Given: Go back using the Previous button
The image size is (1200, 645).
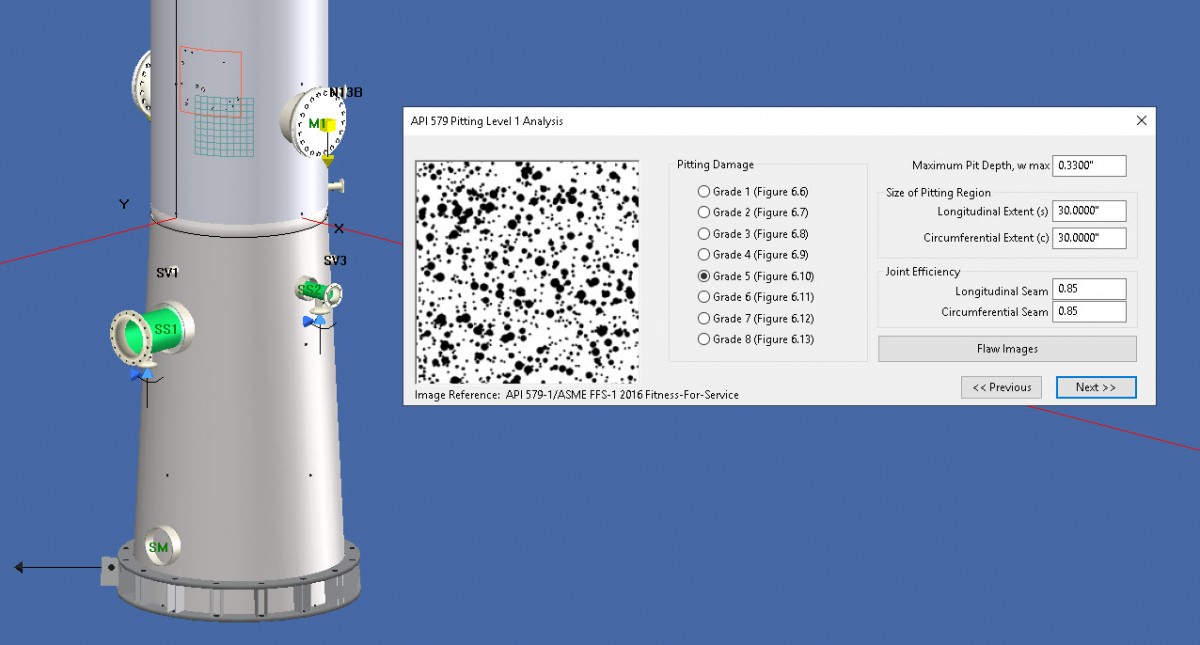Looking at the screenshot, I should point(1001,387).
